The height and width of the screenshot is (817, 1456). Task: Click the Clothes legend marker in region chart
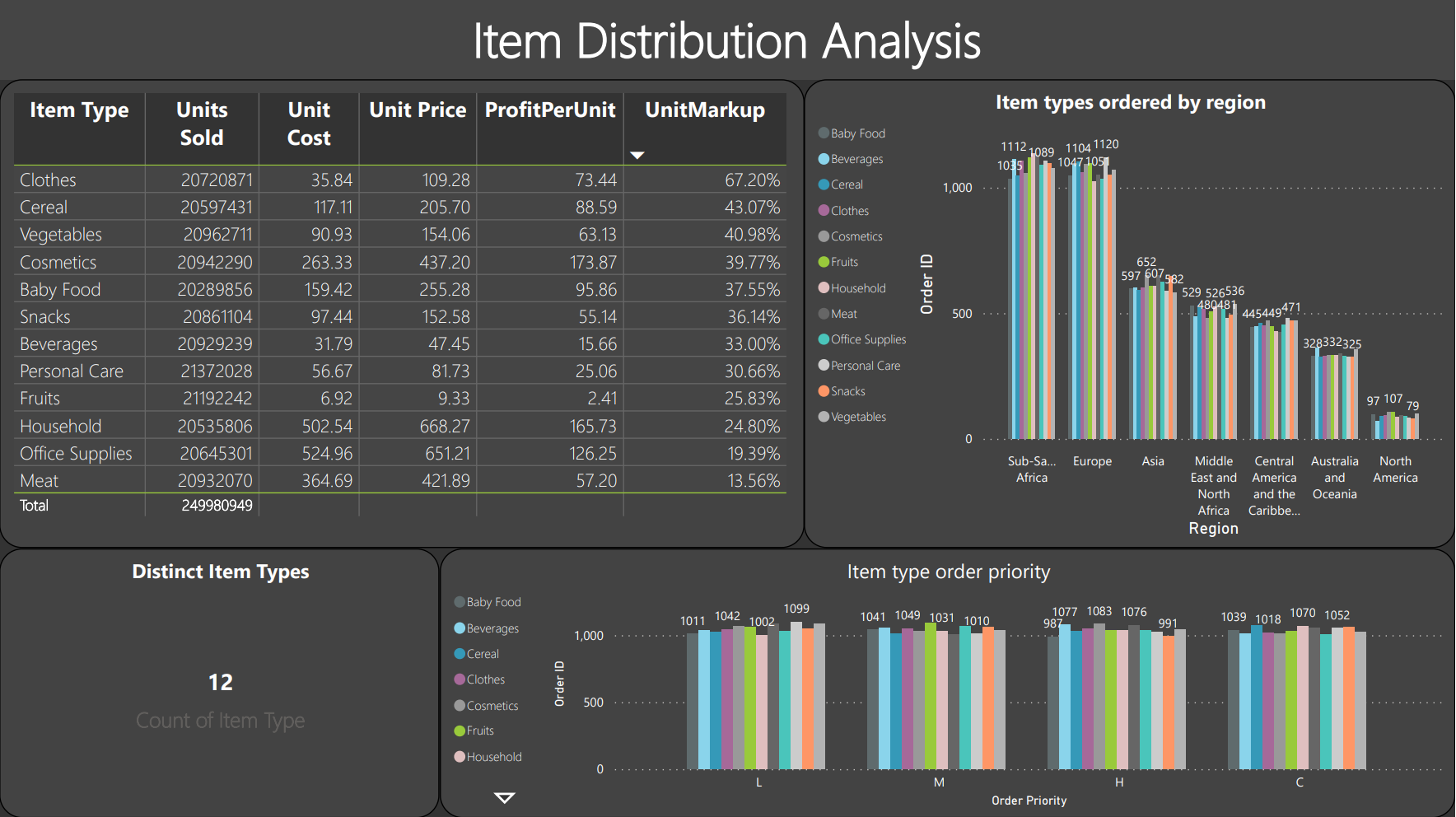[x=822, y=210]
